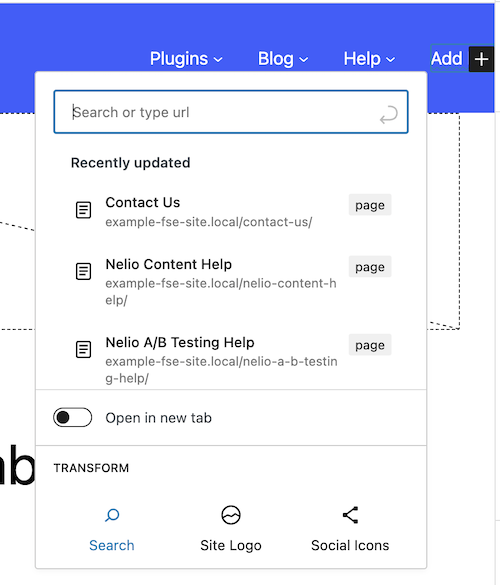The image size is (500, 585).
Task: Click the Search magnifier transform icon
Action: pyautogui.click(x=112, y=515)
